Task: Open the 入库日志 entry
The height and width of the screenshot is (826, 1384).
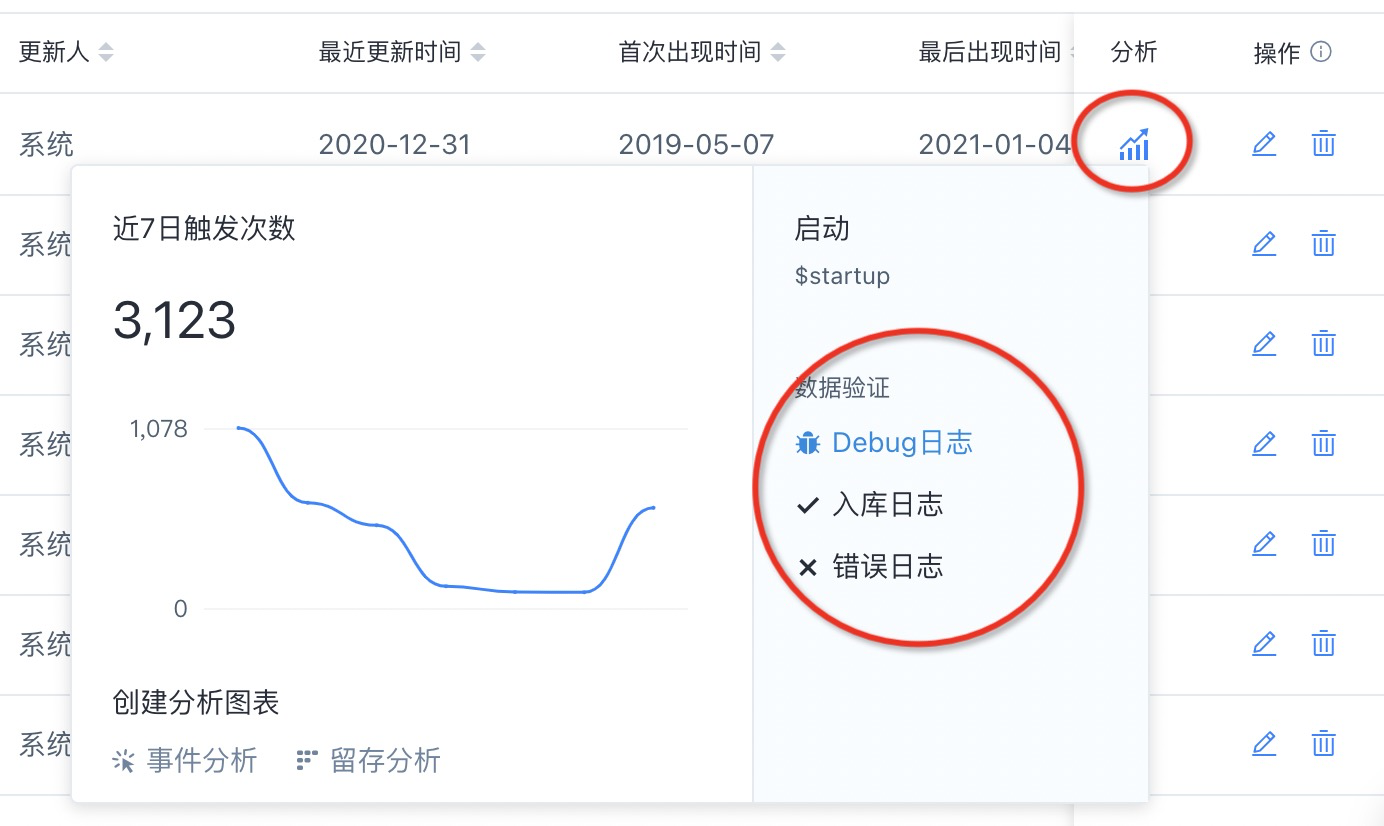Action: 869,505
